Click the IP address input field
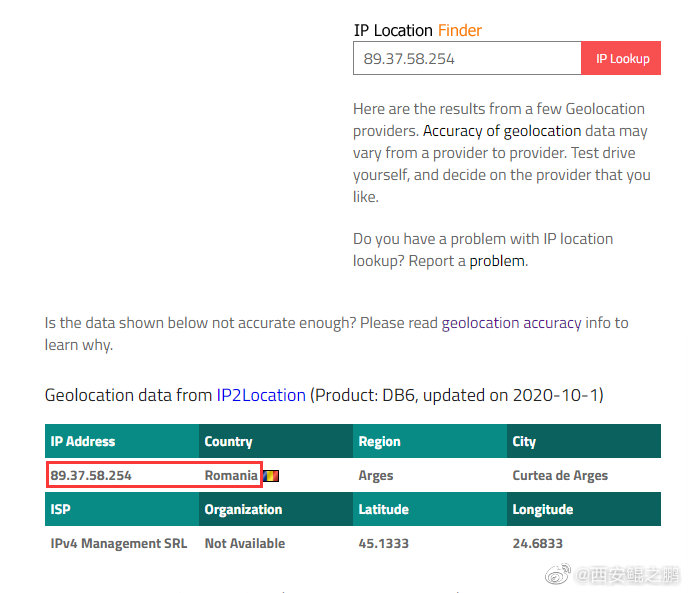This screenshot has width=688, height=593. pyautogui.click(x=467, y=58)
